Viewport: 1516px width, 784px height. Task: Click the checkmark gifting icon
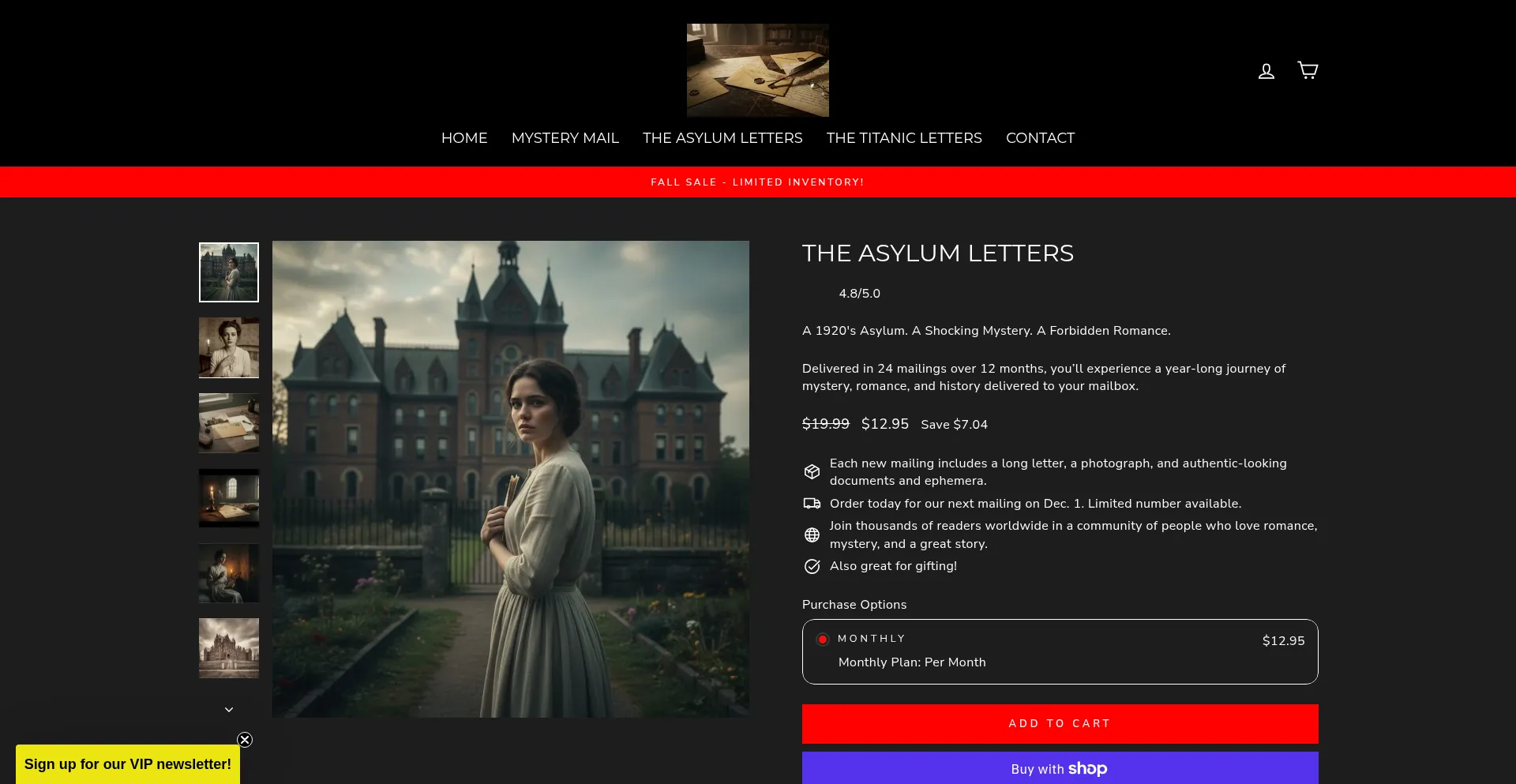coord(812,566)
